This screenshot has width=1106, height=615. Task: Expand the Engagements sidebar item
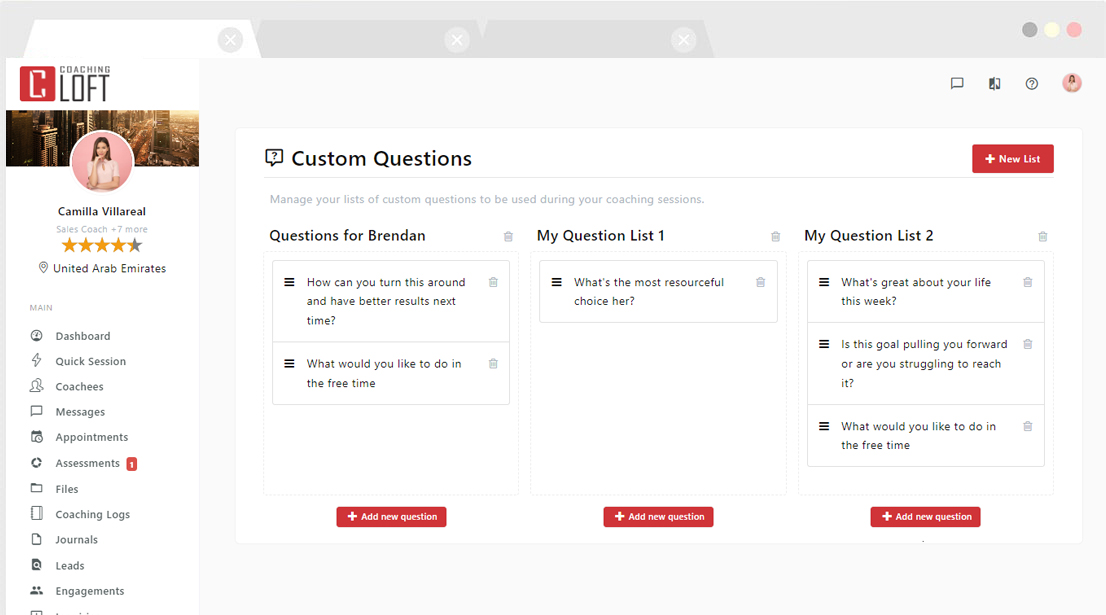89,591
